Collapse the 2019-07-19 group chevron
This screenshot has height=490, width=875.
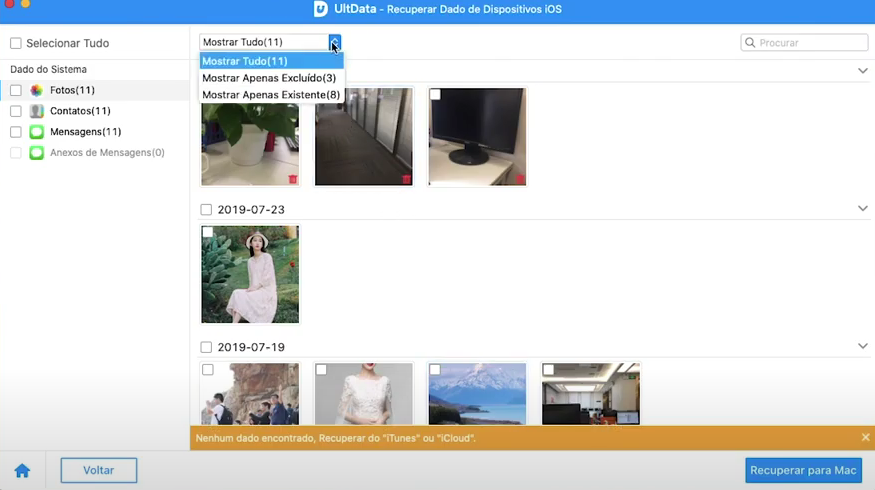tap(862, 347)
